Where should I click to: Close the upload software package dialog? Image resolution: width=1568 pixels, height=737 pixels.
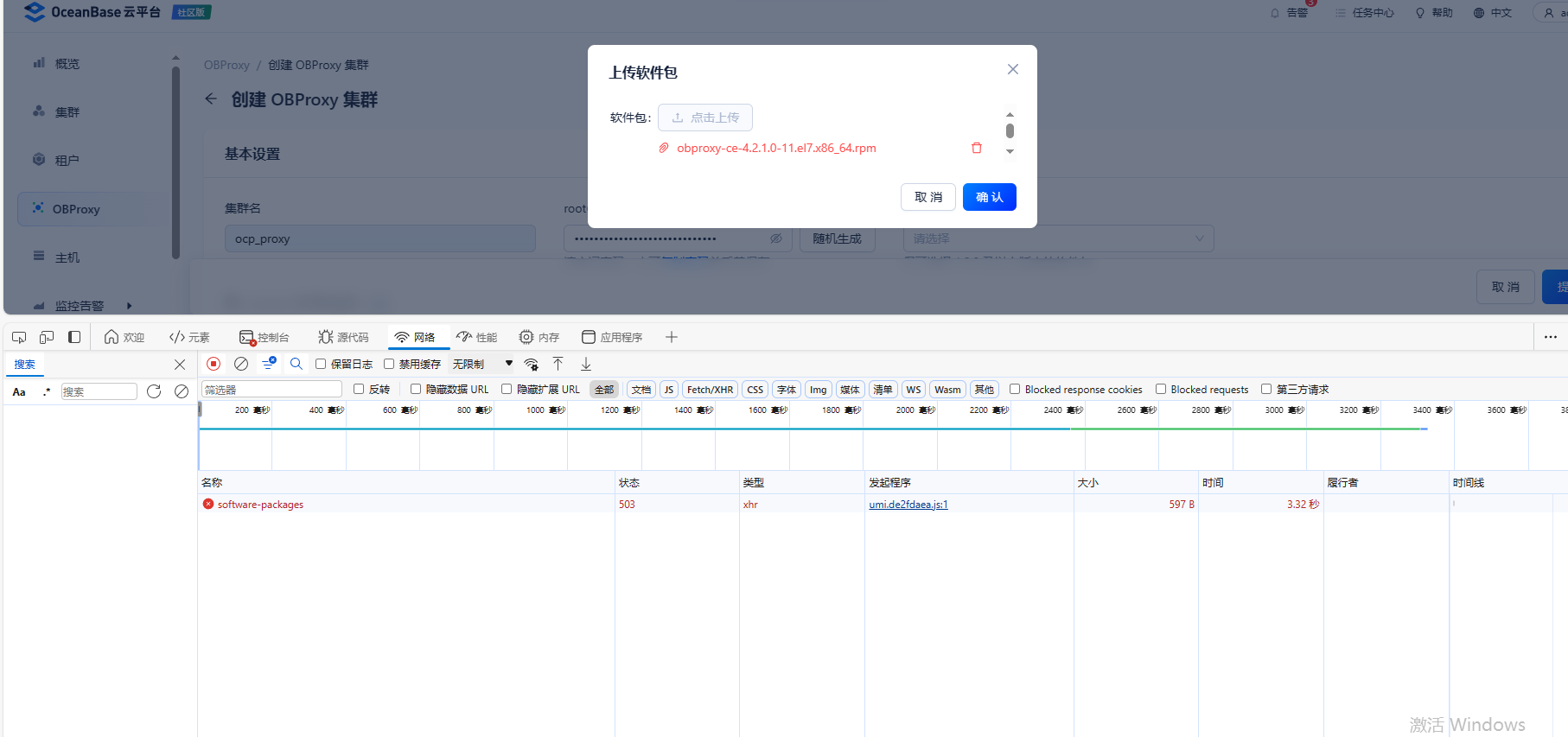tap(1013, 69)
